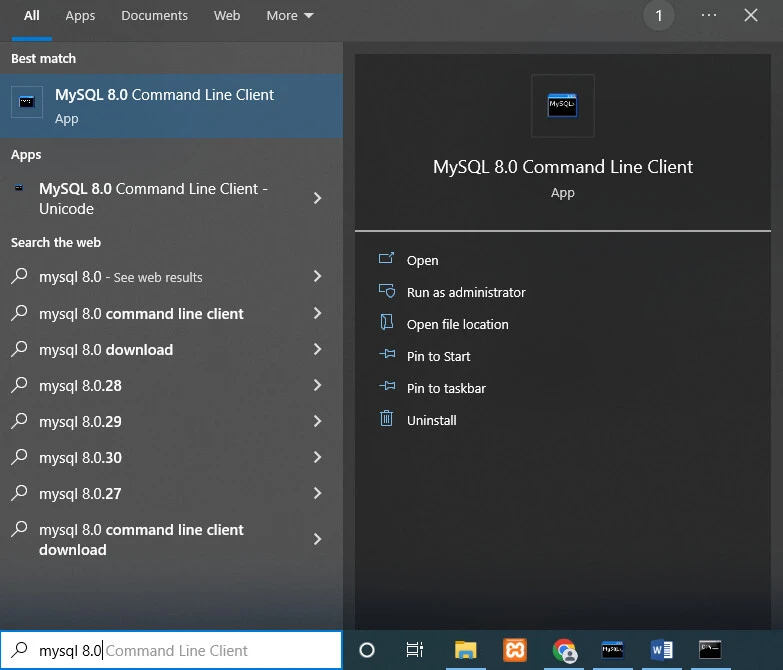Viewport: 783px width, 670px height.
Task: Select the Apps search tab
Action: (80, 16)
